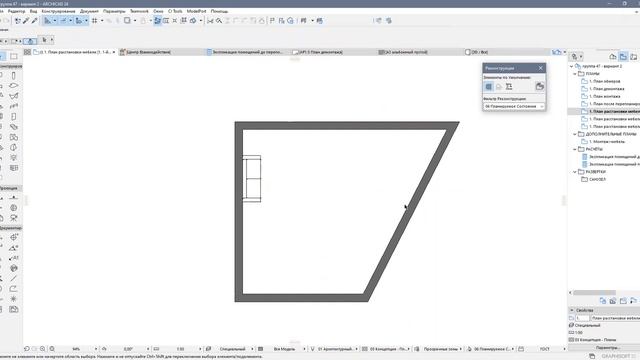Screen dimensions: 640x360
Task: Click the pick up parameters eyedropper icon
Action: [26, 20]
